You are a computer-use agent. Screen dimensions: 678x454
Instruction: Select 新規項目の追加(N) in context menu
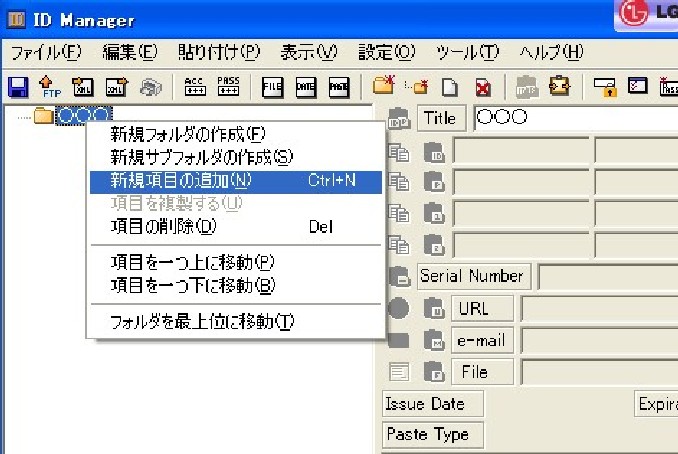click(x=236, y=182)
